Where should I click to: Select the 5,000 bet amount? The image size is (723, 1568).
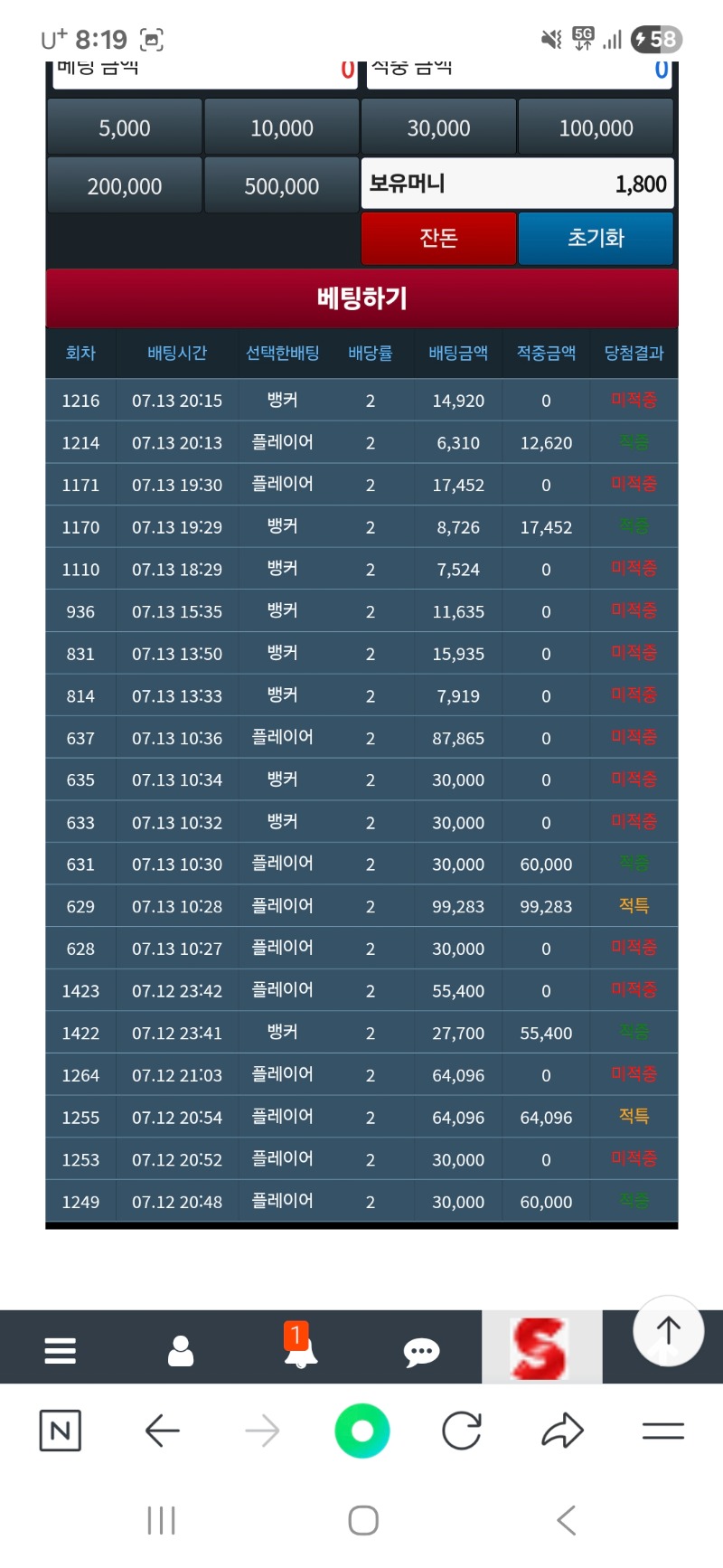coord(125,128)
